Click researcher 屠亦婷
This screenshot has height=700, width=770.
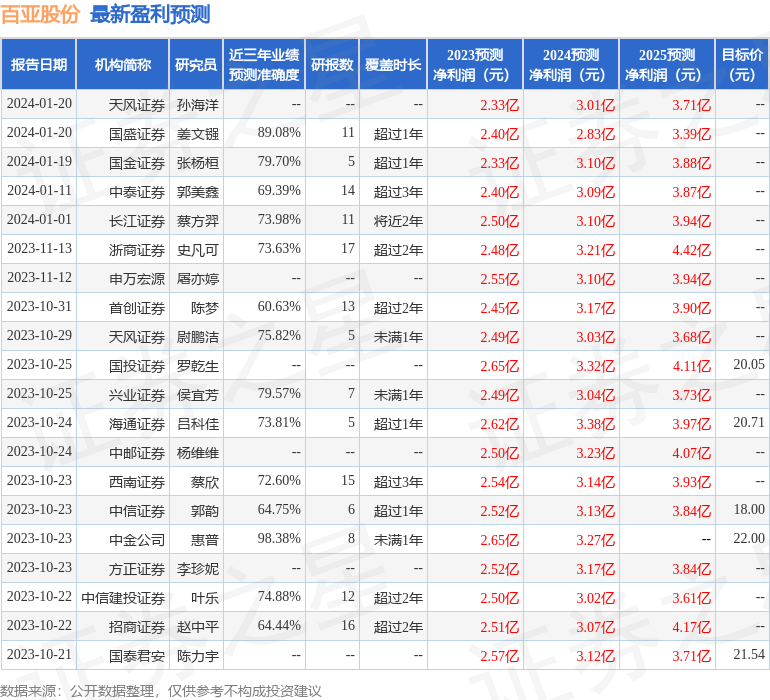coord(198,279)
